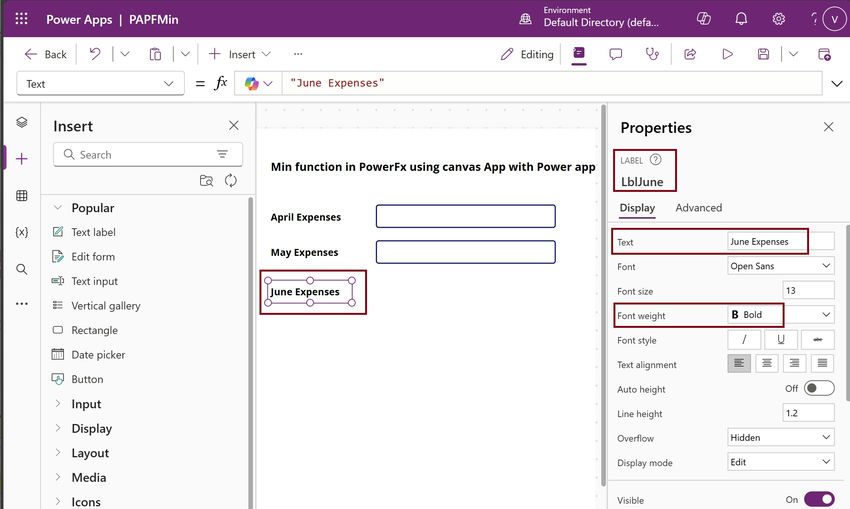Open the Search magnifier sidebar icon
The width and height of the screenshot is (850, 509).
(x=22, y=269)
